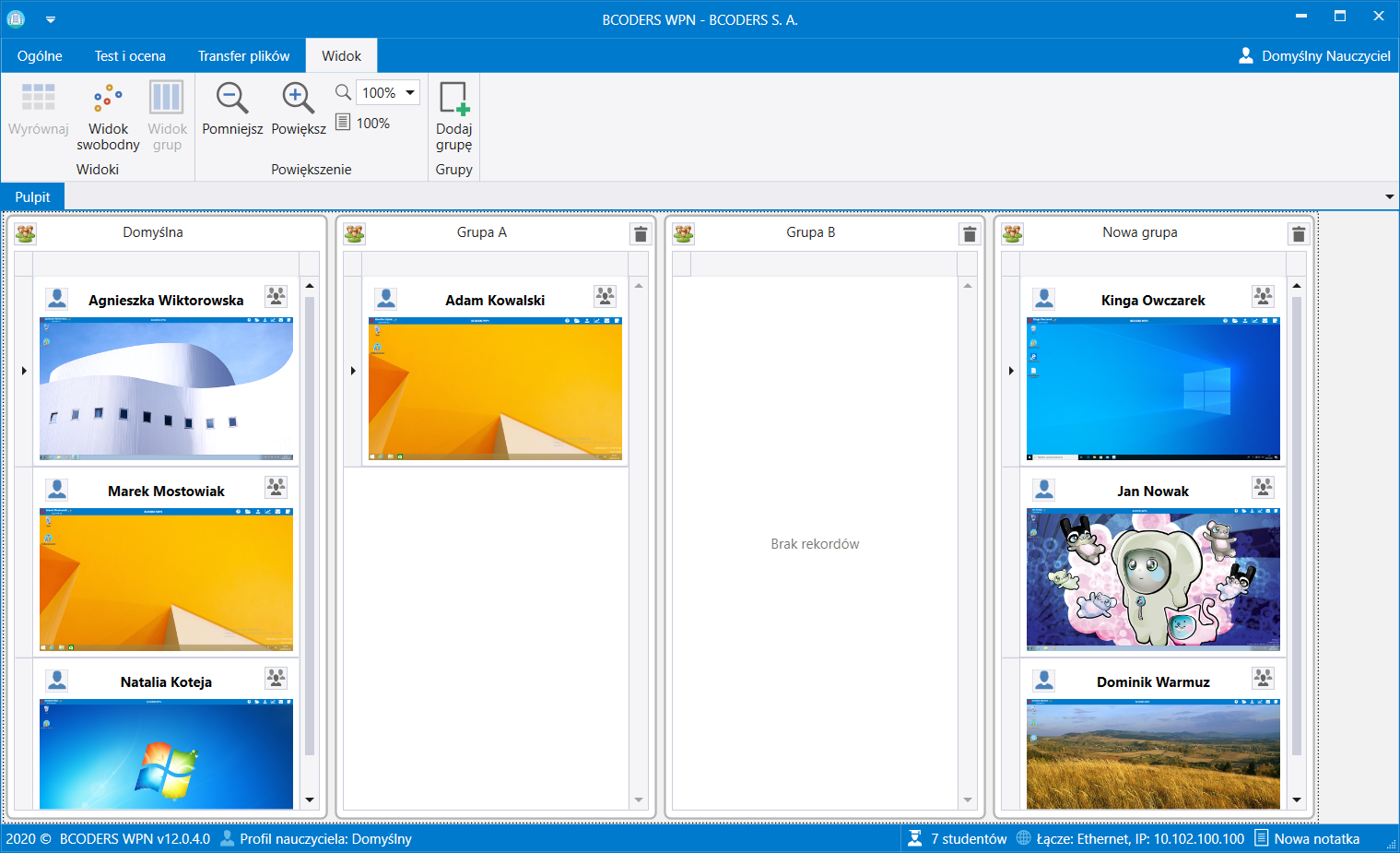The image size is (1400, 853).
Task: Click user avatar of Jan Nowak
Action: 1044,490
